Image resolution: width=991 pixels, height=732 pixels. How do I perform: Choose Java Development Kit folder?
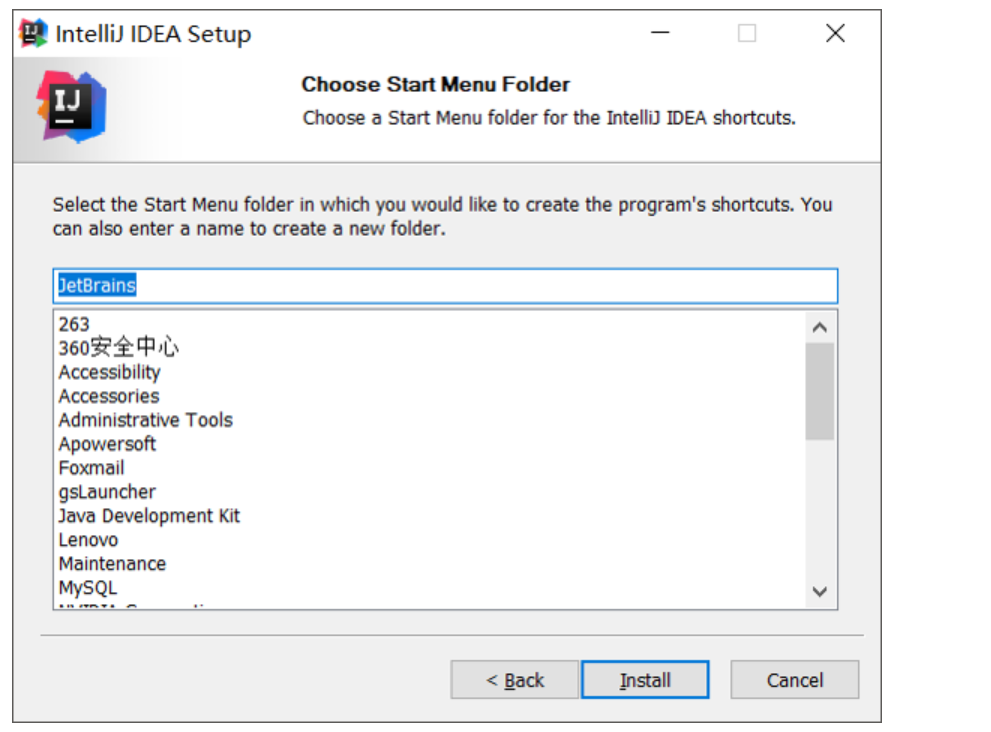[149, 516]
